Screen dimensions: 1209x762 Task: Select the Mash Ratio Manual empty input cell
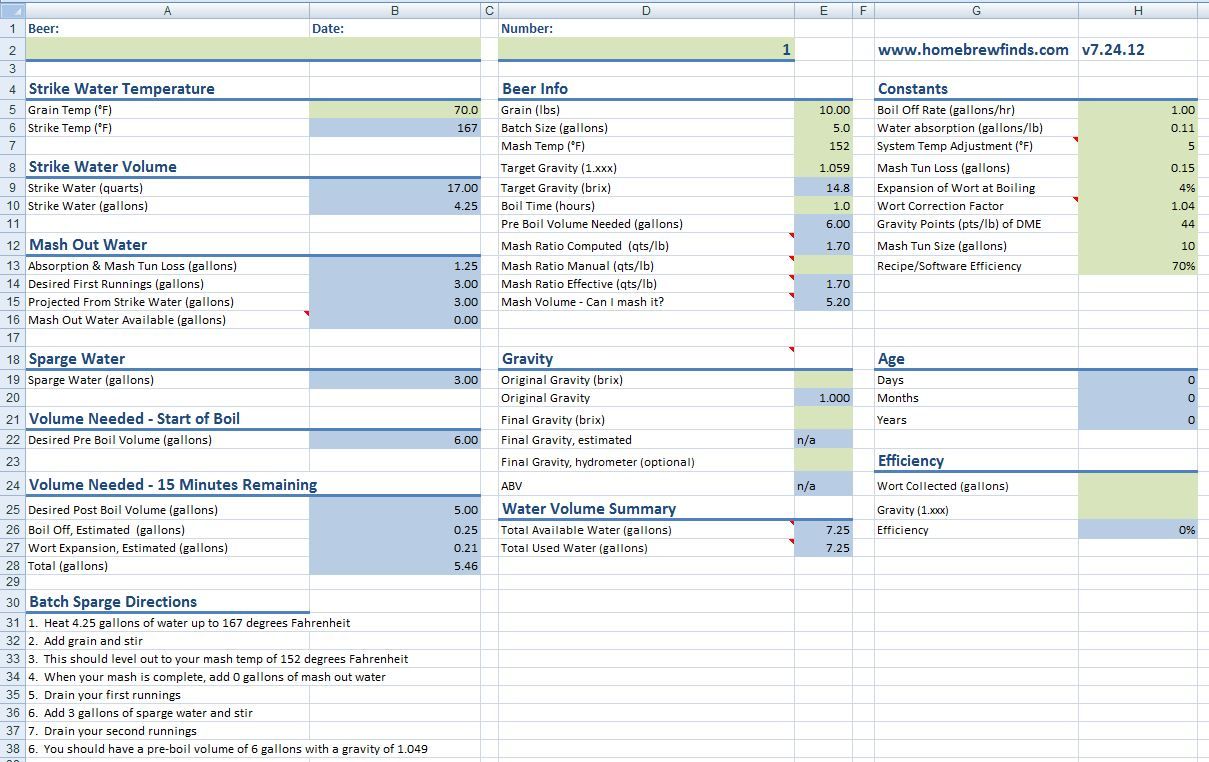click(x=824, y=266)
